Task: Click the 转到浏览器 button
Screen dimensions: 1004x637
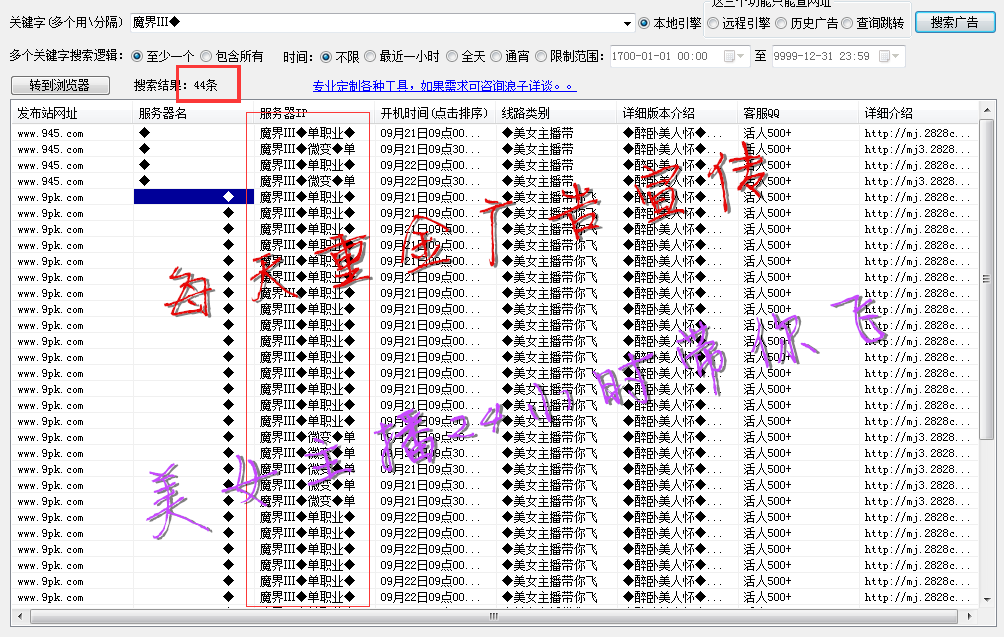Action: click(x=60, y=85)
